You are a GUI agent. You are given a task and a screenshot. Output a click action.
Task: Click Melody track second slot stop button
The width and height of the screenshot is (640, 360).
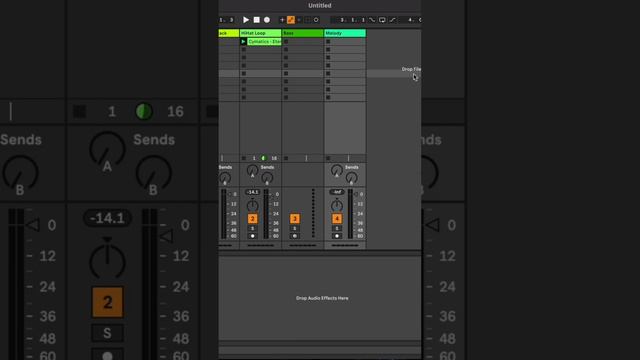point(328,50)
